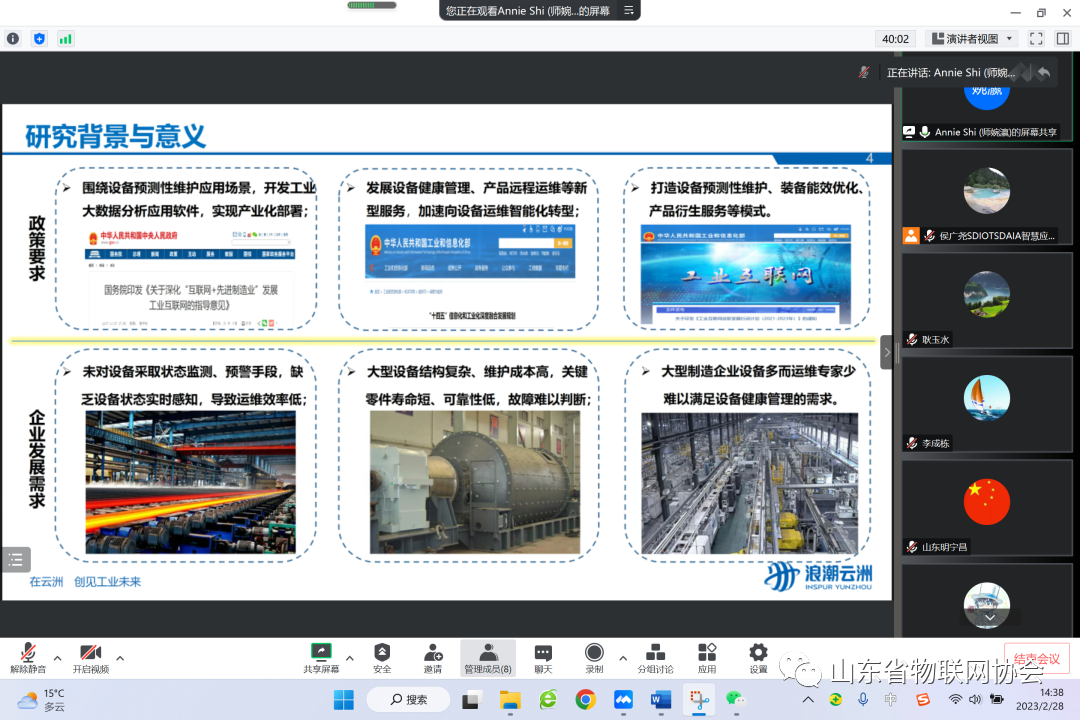Click 结束会议 to end the meeting

(x=1036, y=658)
